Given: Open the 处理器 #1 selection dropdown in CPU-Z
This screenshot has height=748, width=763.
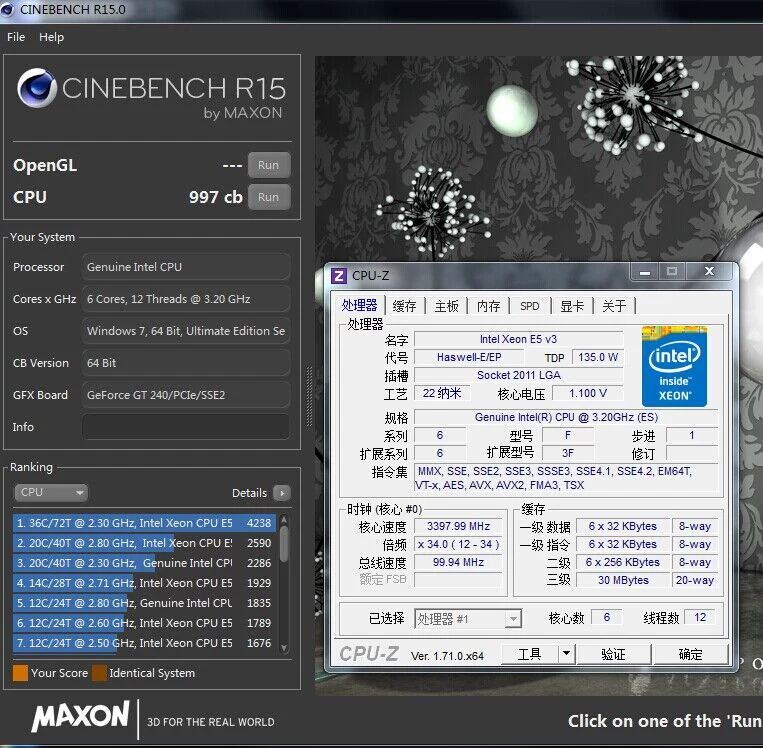Looking at the screenshot, I should 468,619.
